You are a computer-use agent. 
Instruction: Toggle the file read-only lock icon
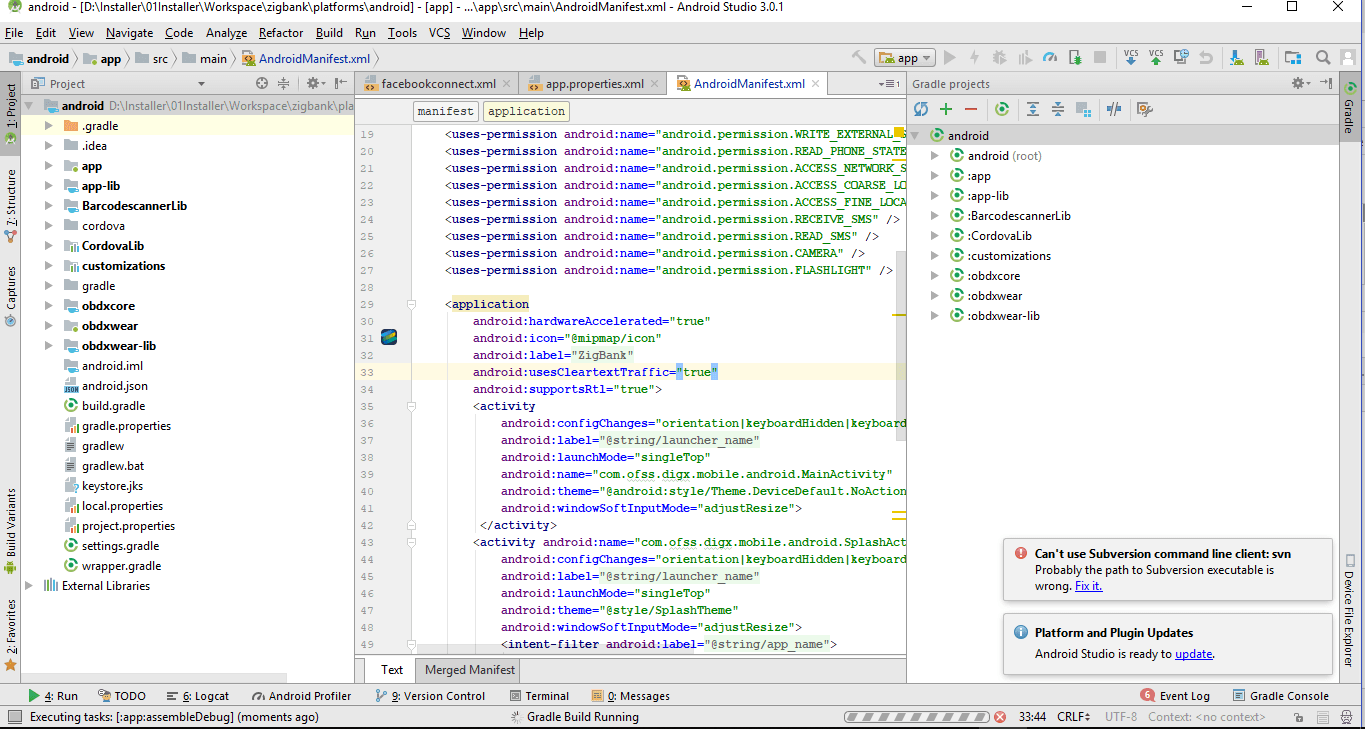[x=1298, y=717]
